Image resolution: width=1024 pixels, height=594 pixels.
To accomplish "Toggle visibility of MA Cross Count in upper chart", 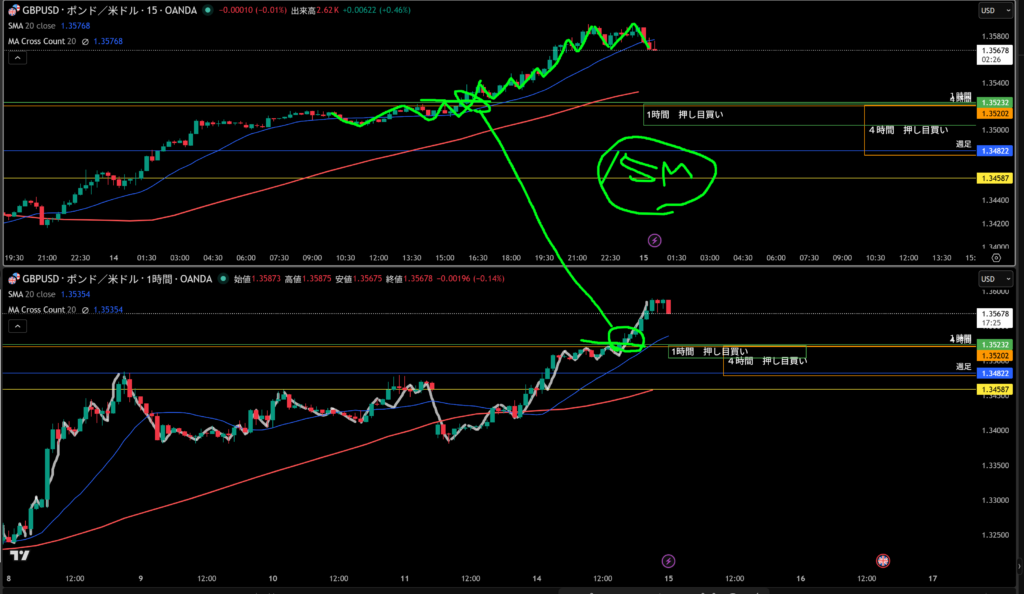I will pyautogui.click(x=86, y=41).
